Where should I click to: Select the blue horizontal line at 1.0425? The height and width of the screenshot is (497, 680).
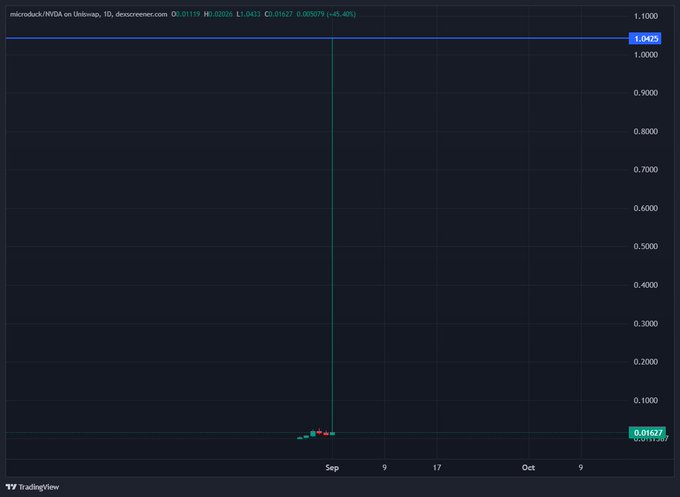click(x=317, y=38)
